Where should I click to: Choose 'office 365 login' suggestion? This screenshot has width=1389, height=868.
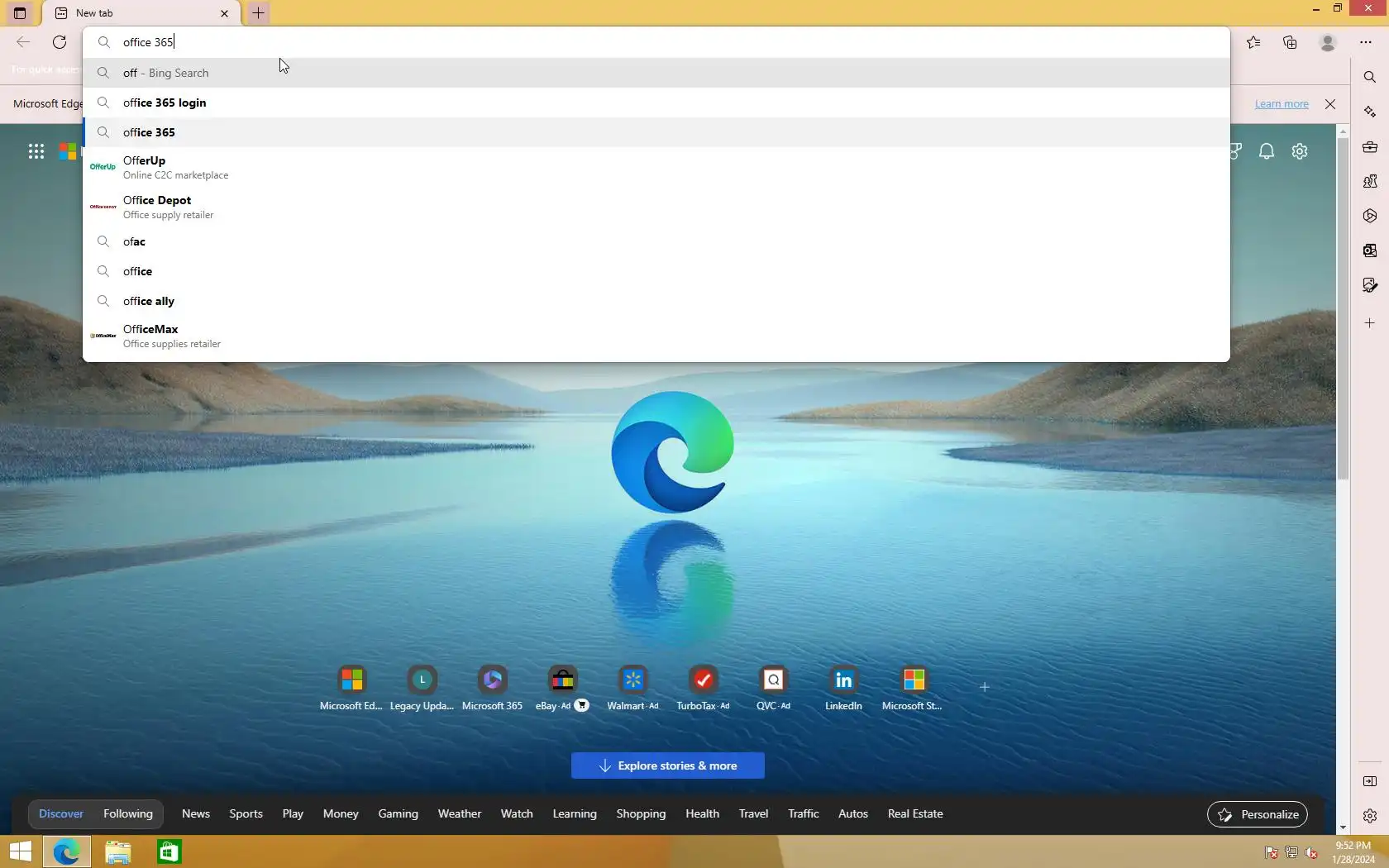pyautogui.click(x=656, y=103)
